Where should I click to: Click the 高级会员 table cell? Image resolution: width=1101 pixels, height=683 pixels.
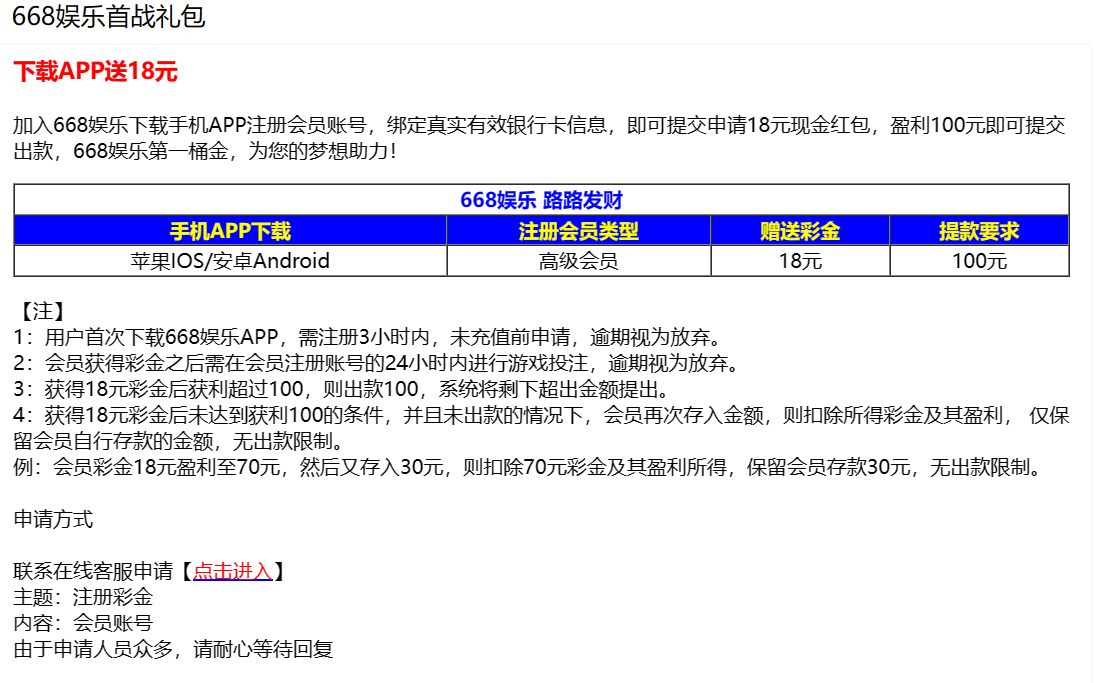point(578,261)
